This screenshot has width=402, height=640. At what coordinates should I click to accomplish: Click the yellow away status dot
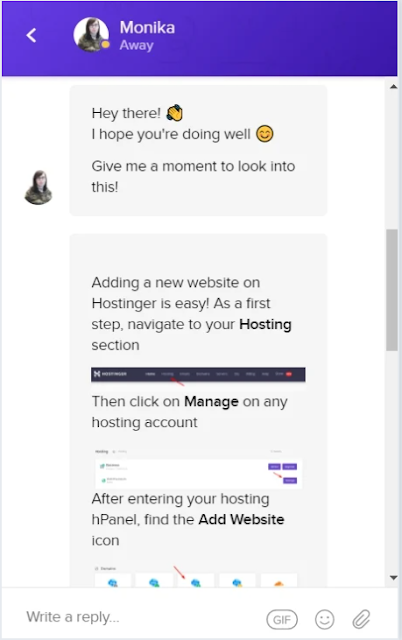pos(105,44)
